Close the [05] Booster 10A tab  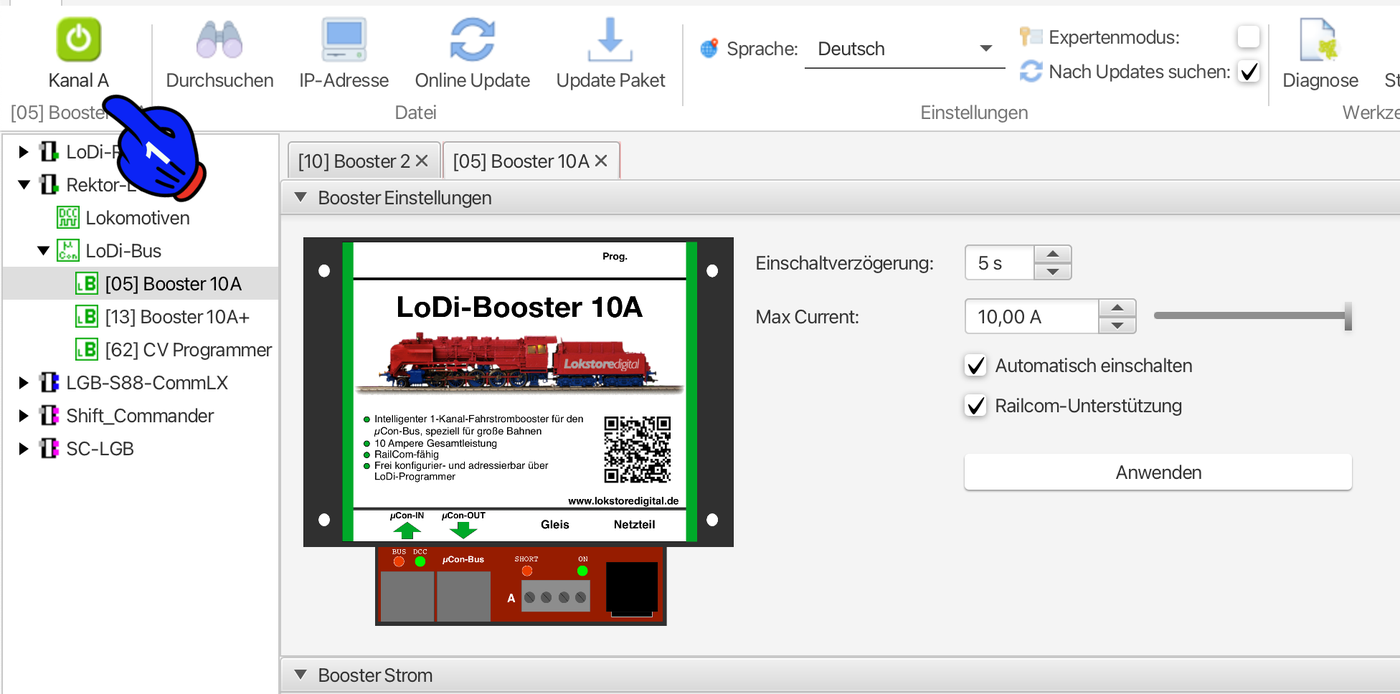coord(601,161)
